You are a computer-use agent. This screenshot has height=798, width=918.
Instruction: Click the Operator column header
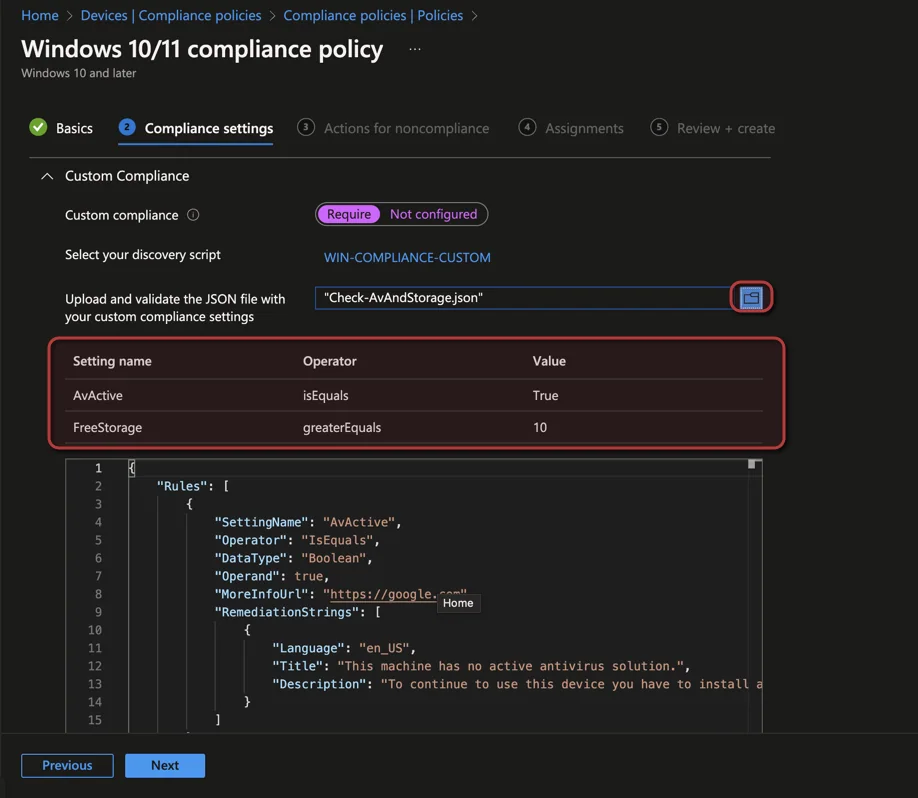330,361
